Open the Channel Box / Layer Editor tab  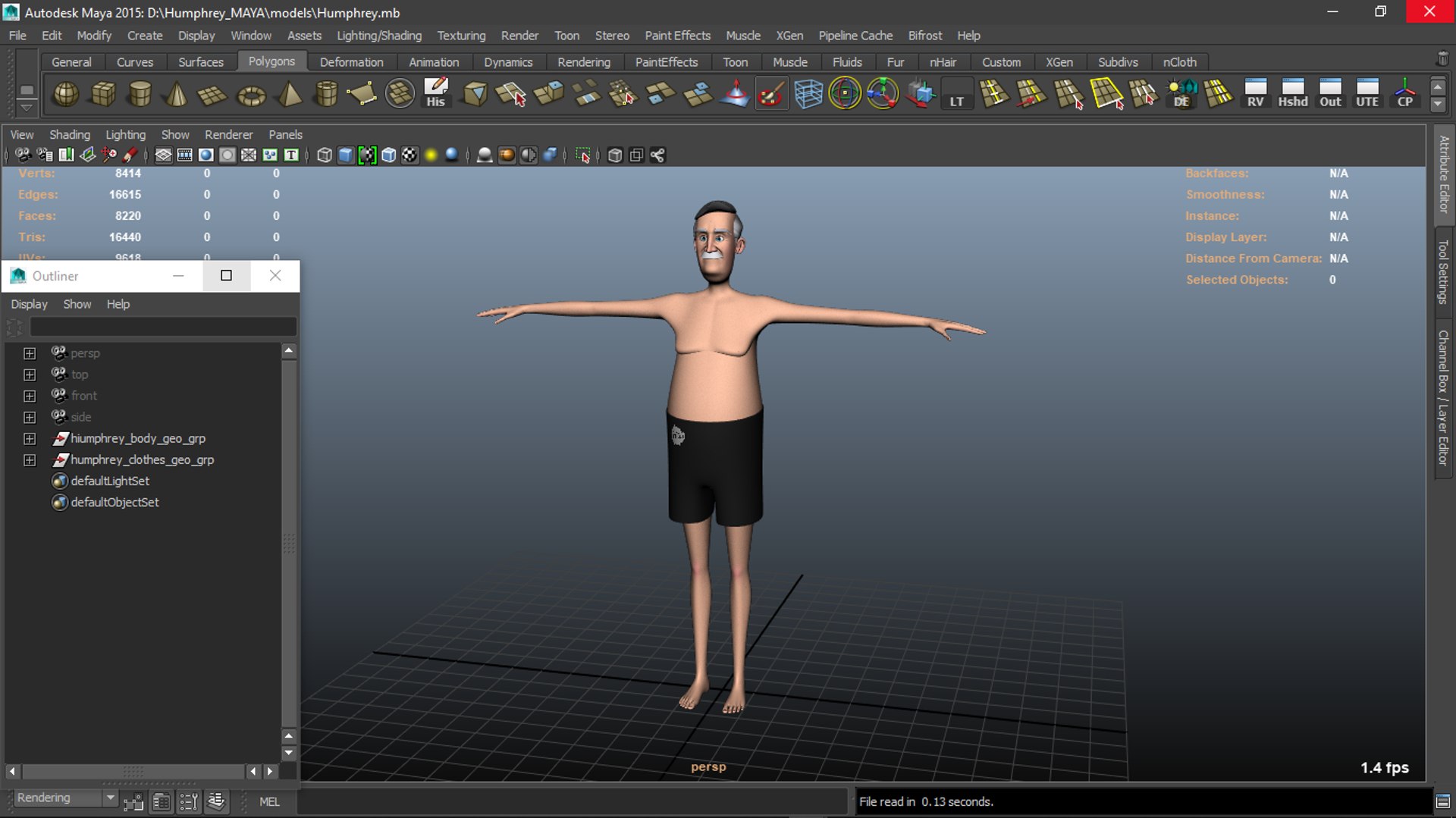coord(1444,398)
